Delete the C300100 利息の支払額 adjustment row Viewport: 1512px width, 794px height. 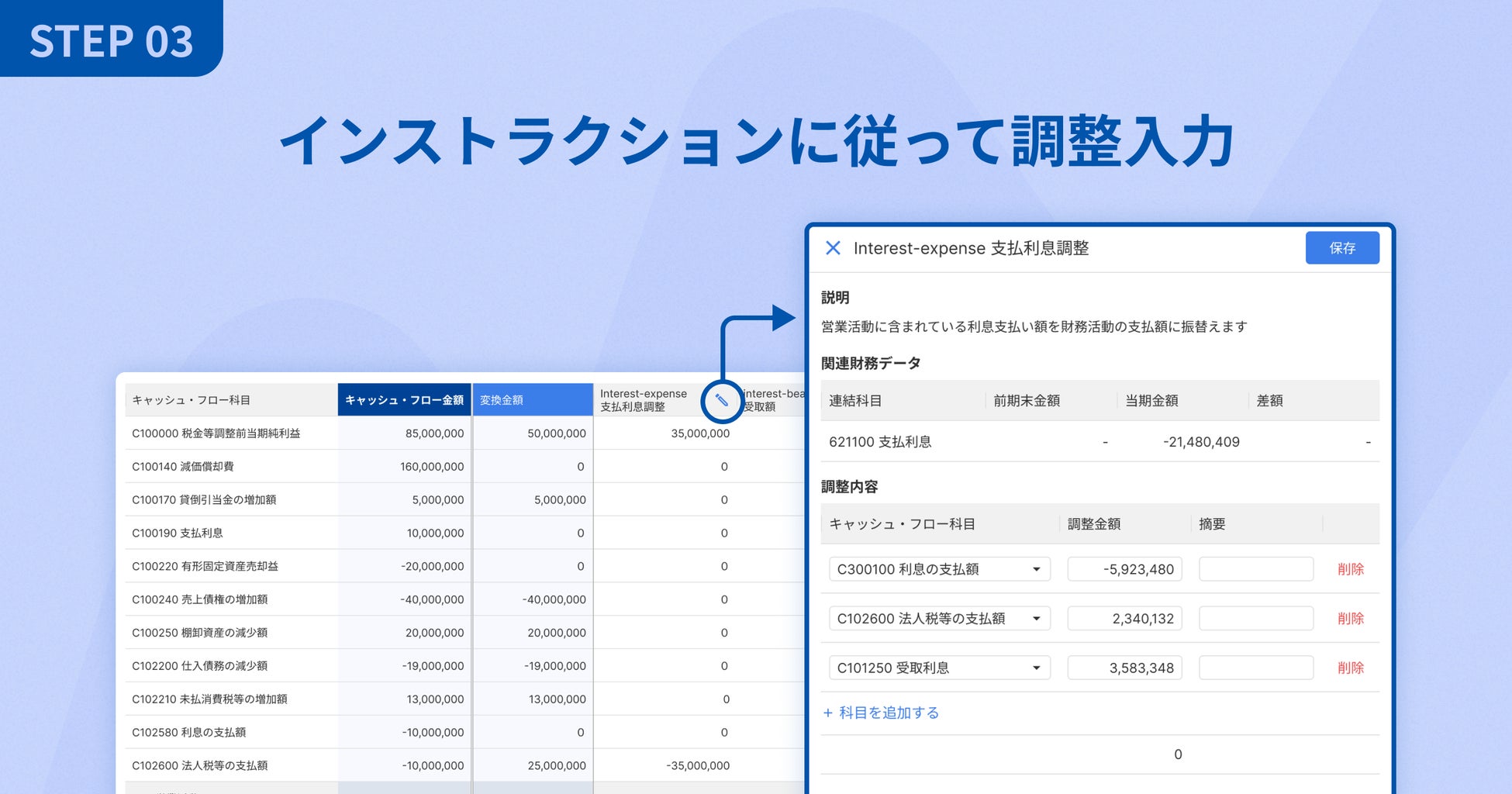pyautogui.click(x=1350, y=569)
